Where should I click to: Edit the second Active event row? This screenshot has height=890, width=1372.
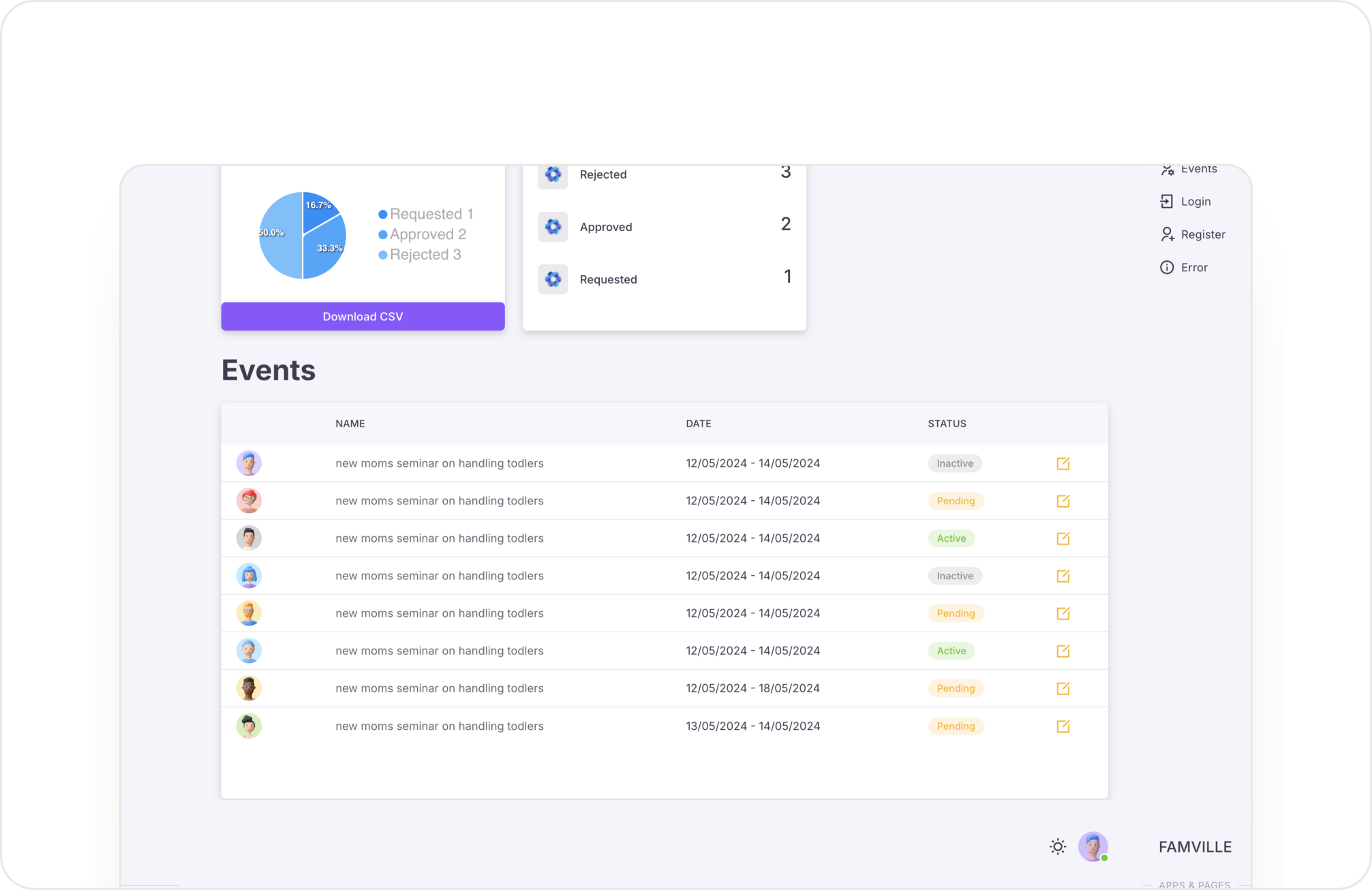click(1063, 651)
